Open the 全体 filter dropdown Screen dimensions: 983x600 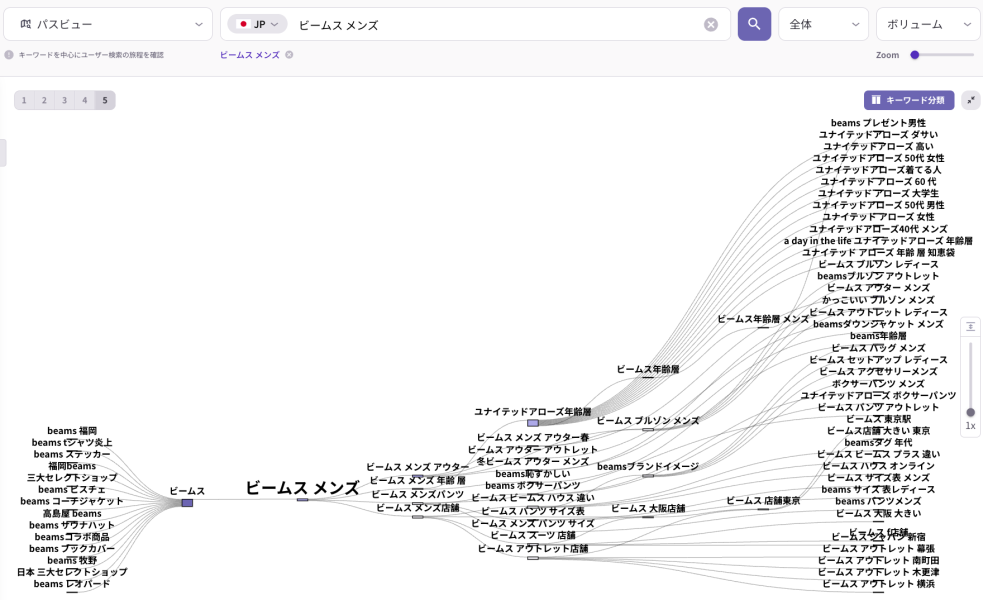click(x=823, y=24)
